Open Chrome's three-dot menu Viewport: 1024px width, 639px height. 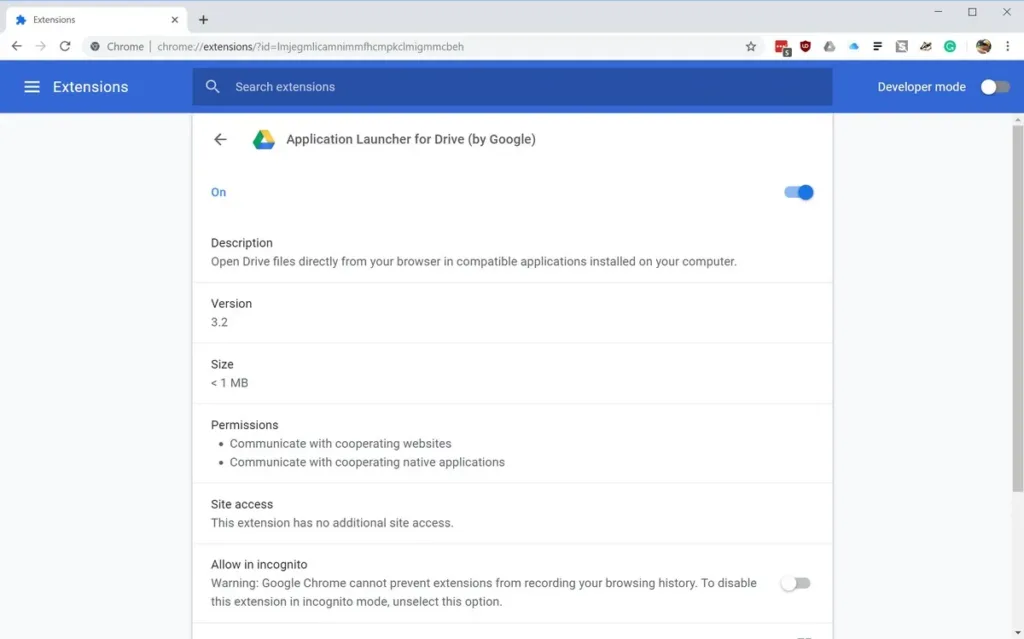[x=1008, y=46]
